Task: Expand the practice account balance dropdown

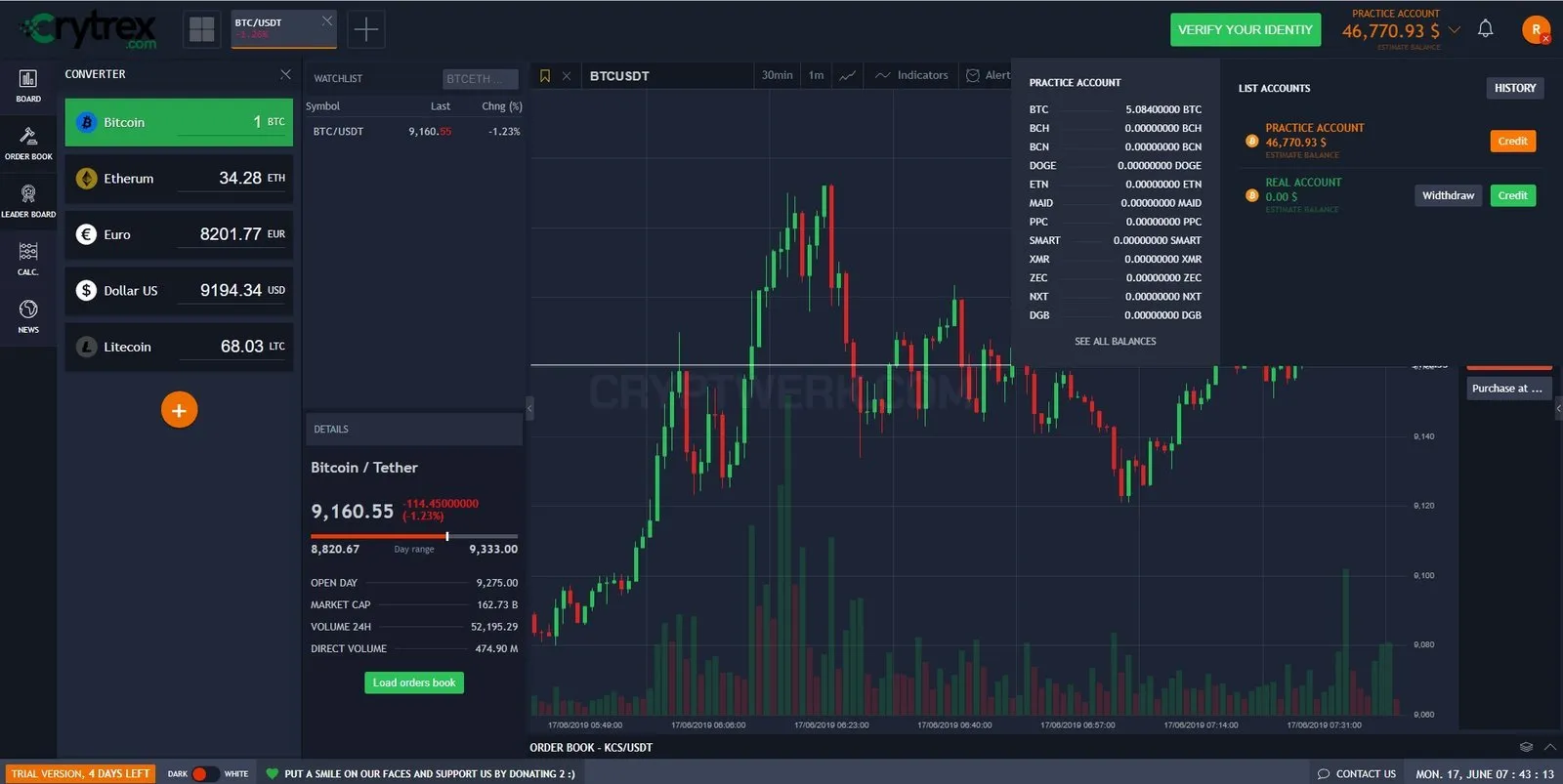Action: [x=1455, y=30]
